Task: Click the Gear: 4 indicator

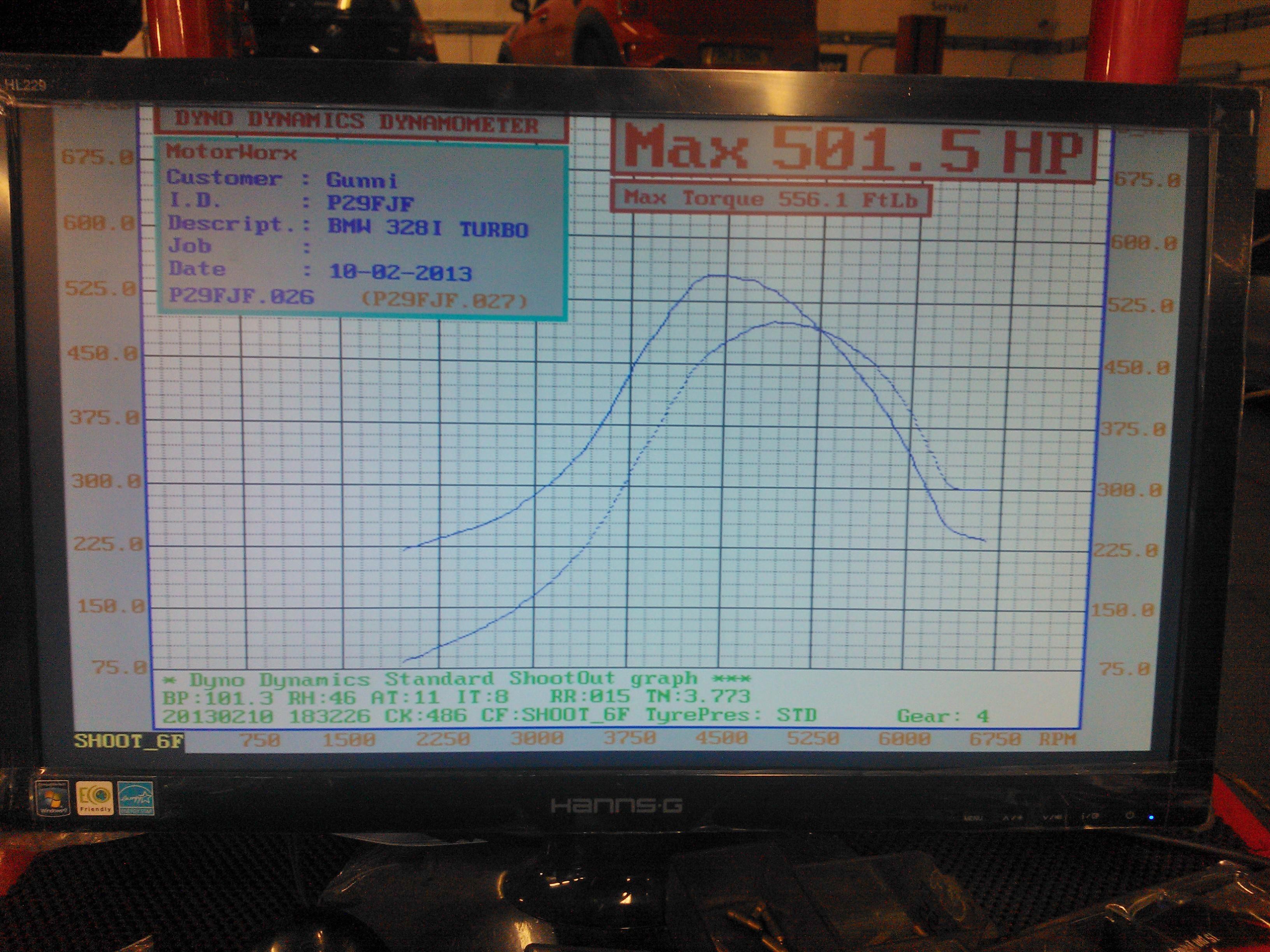Action: (x=943, y=716)
